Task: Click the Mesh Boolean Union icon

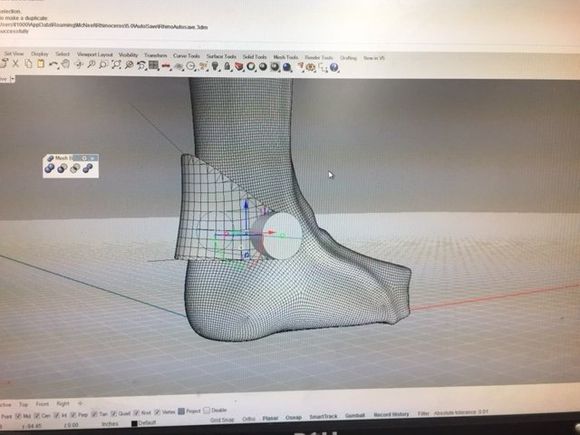Action: 49,169
